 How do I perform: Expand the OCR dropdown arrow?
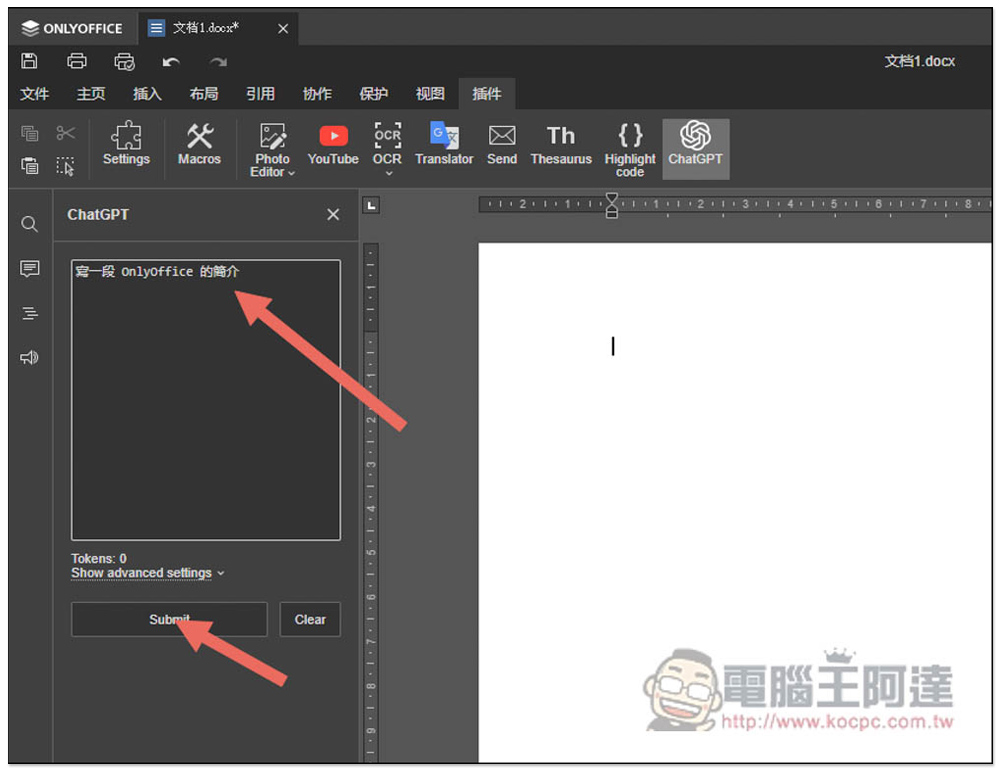click(388, 173)
